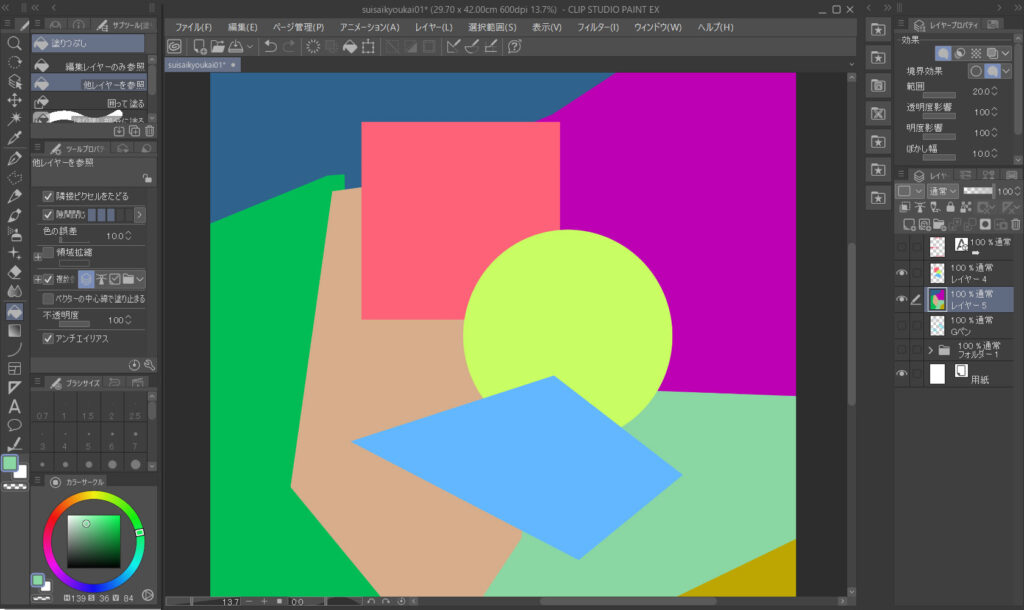Expand the 領域拡縮 plus options
Screen dimensions: 1024x610
pyautogui.click(x=37, y=256)
